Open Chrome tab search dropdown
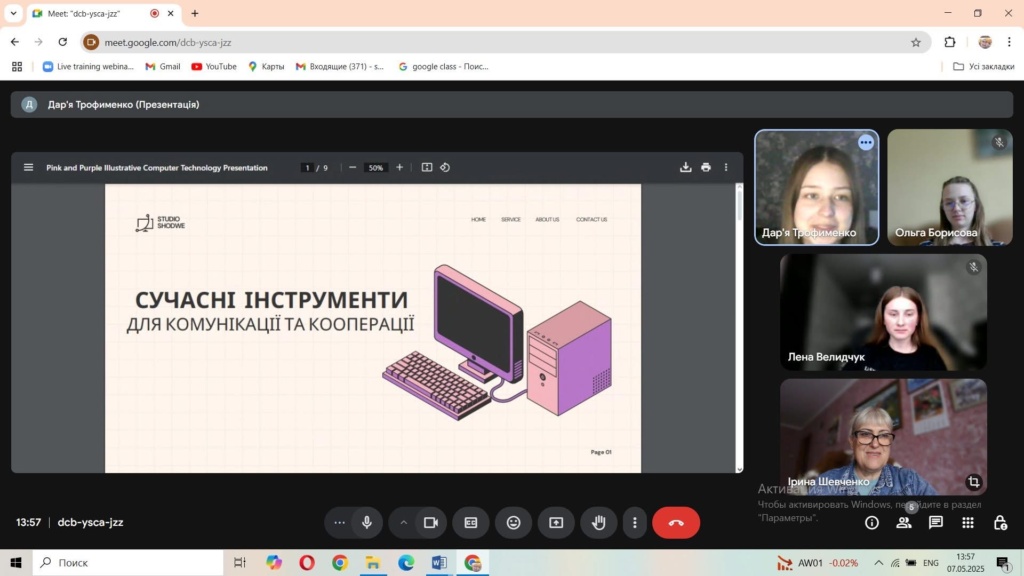The height and width of the screenshot is (576, 1024). pyautogui.click(x=13, y=13)
